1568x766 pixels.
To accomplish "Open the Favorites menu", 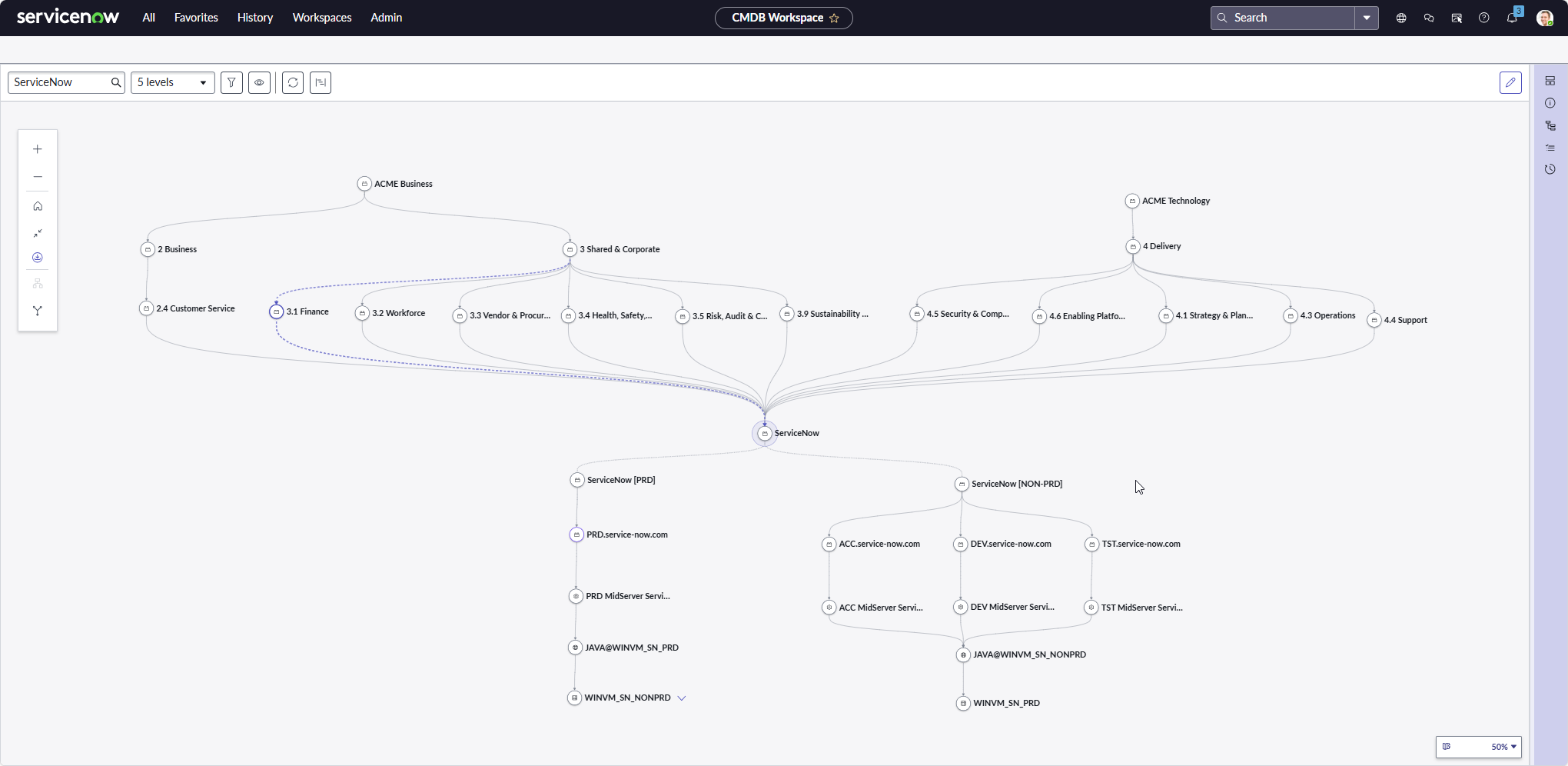I will pos(196,18).
